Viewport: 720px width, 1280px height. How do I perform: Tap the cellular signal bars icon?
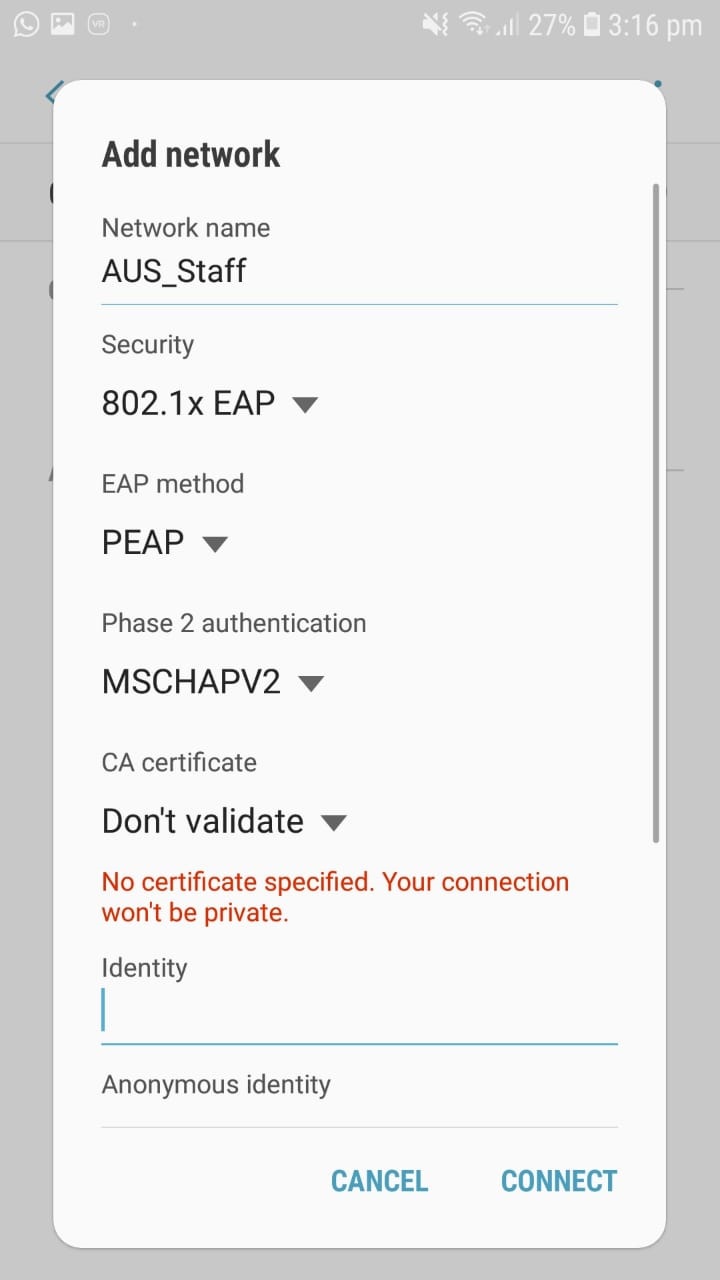(x=508, y=25)
